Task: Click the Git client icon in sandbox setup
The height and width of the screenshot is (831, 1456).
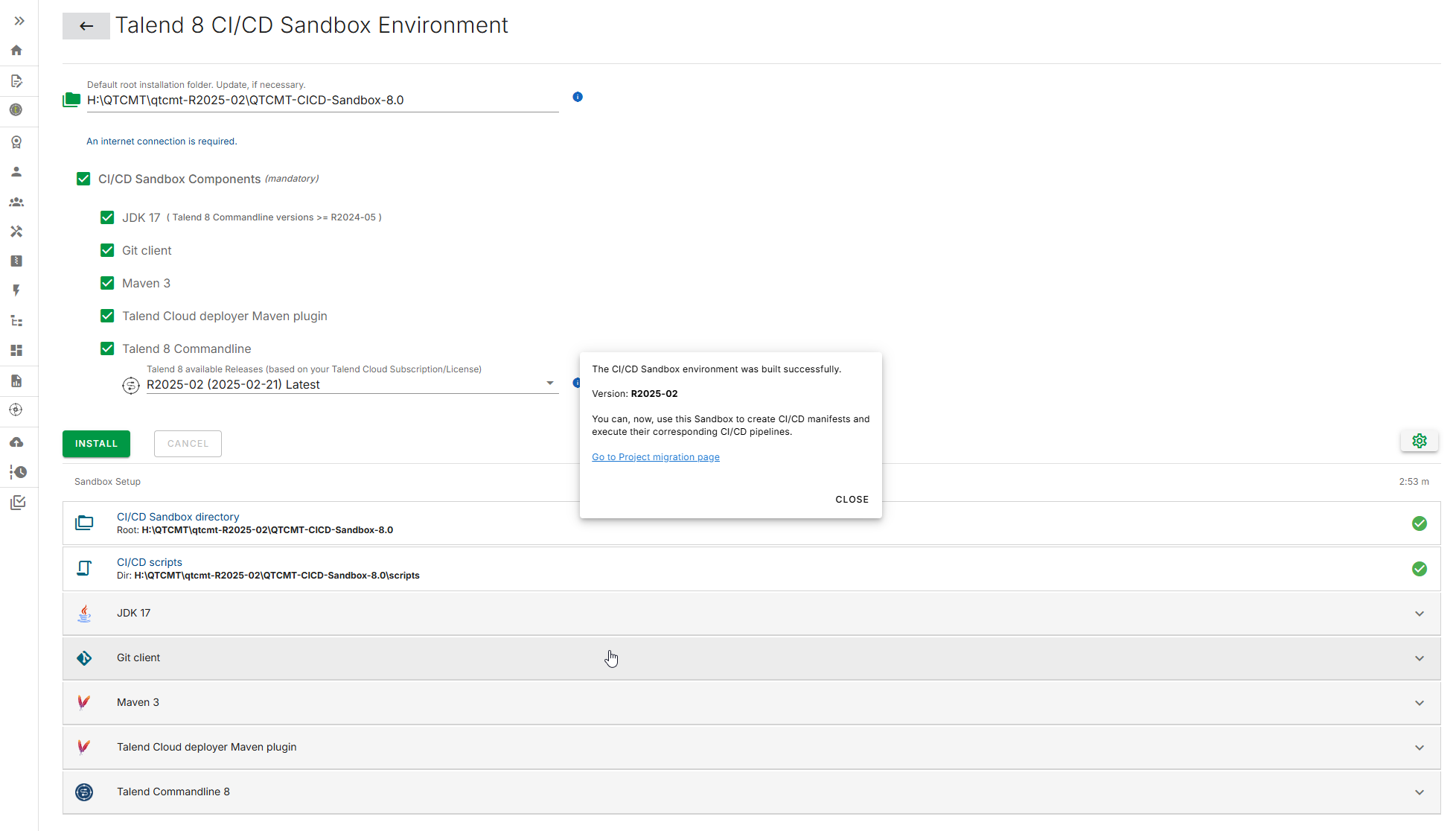Action: (85, 658)
